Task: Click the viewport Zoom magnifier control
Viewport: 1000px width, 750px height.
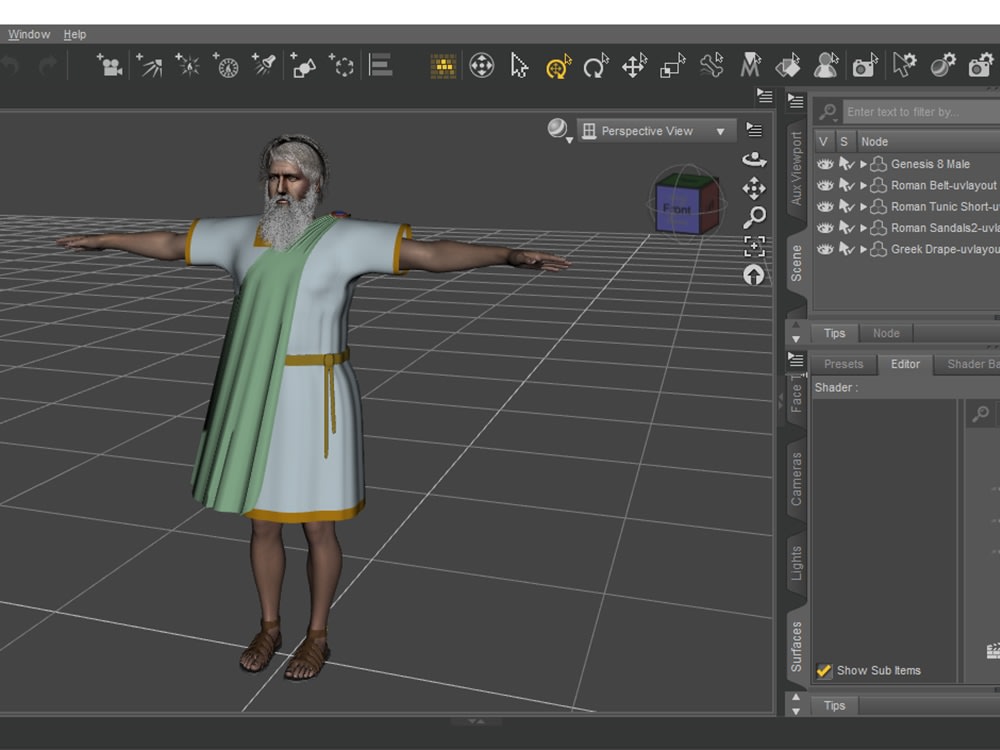Action: coord(754,217)
